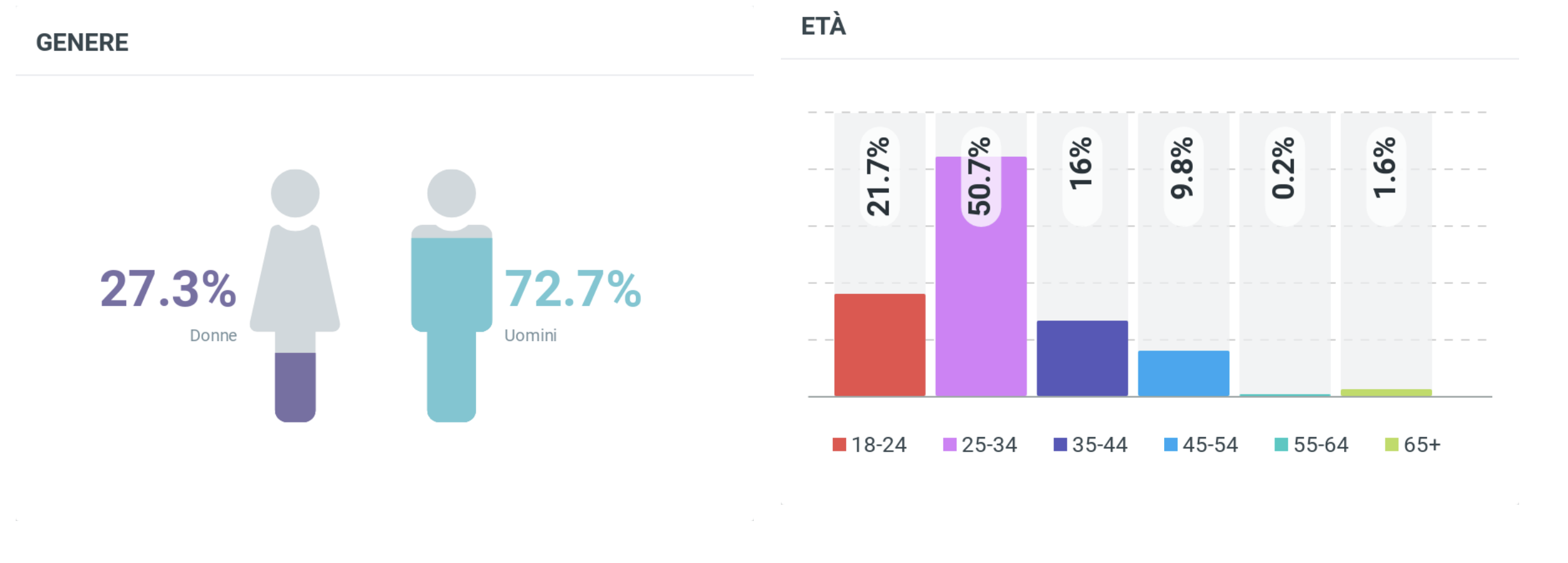
Task: Click the female Donne figure icon
Action: tap(295, 295)
